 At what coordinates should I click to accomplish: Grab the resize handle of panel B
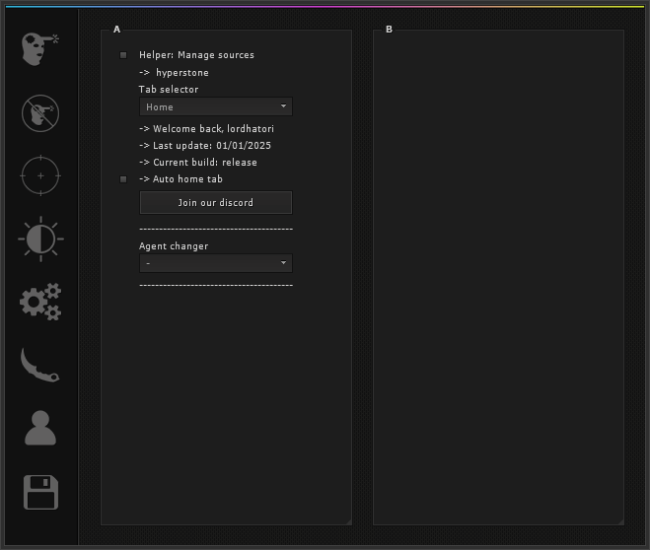(621, 522)
